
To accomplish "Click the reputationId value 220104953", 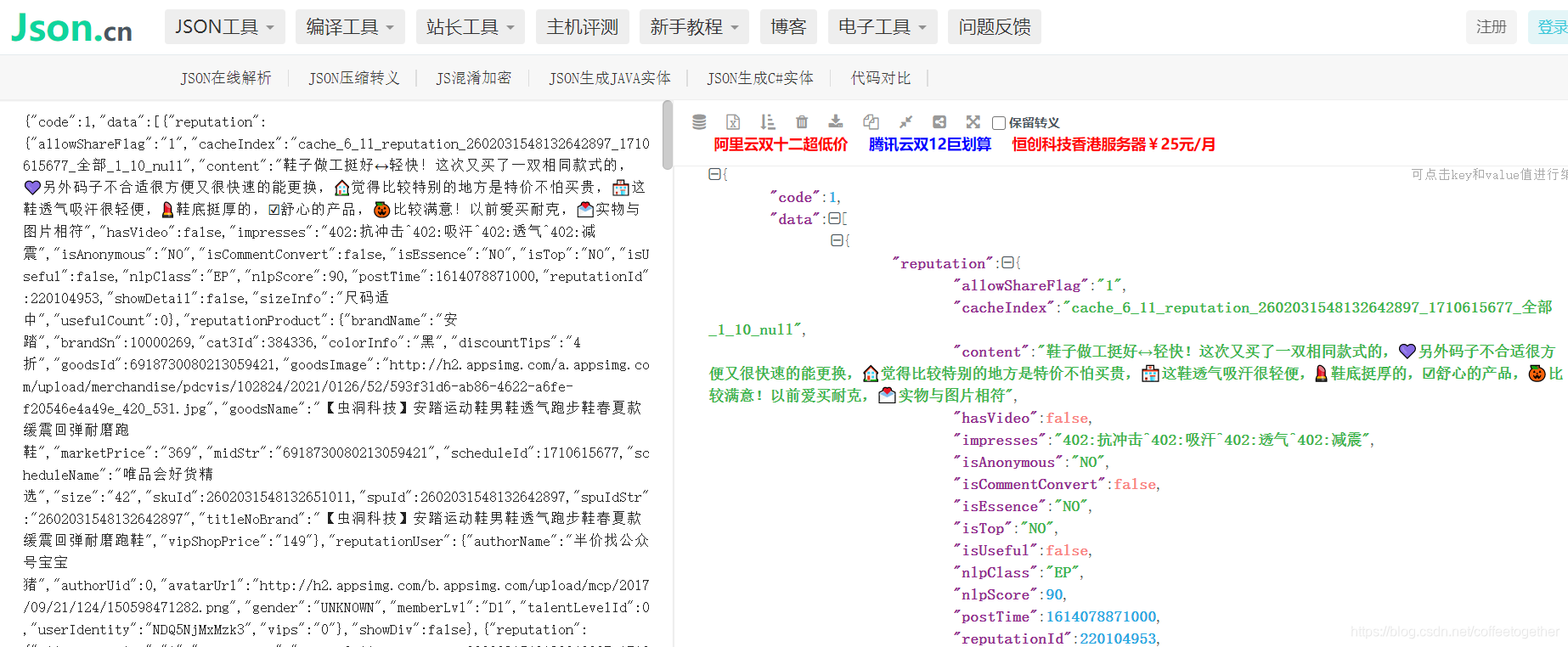I will click(1118, 639).
